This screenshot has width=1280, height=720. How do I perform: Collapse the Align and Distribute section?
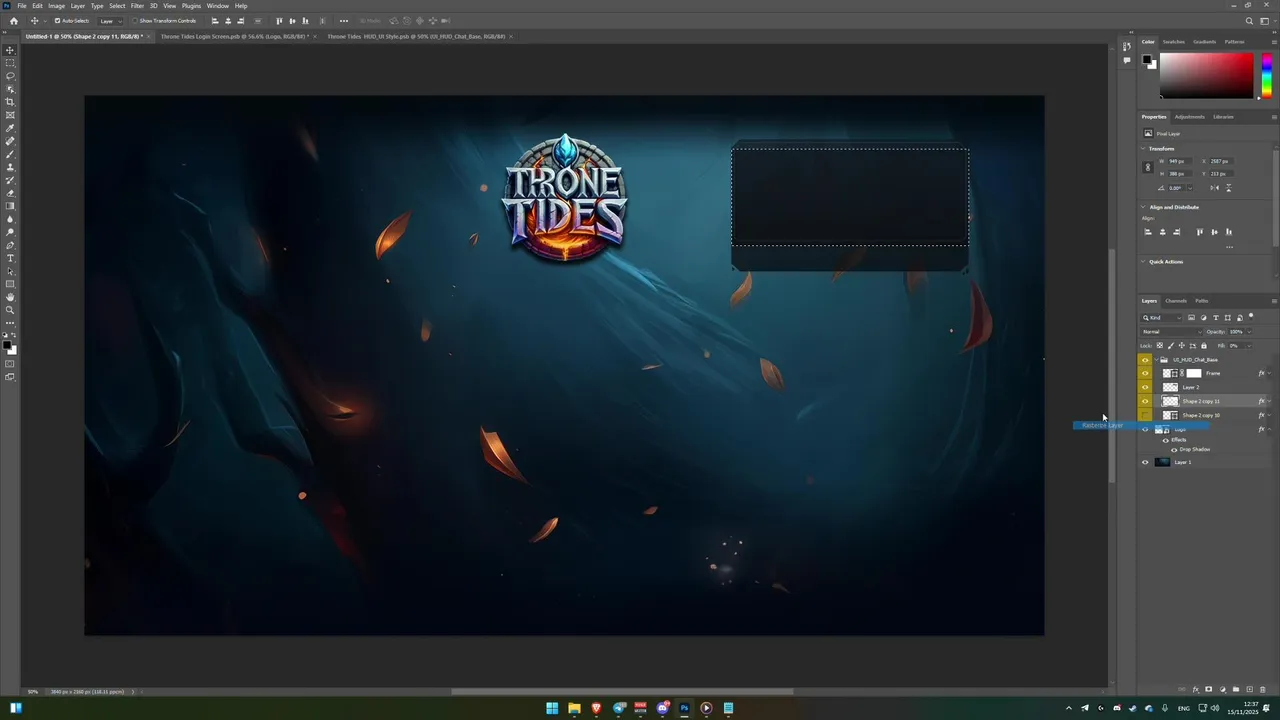click(1144, 207)
